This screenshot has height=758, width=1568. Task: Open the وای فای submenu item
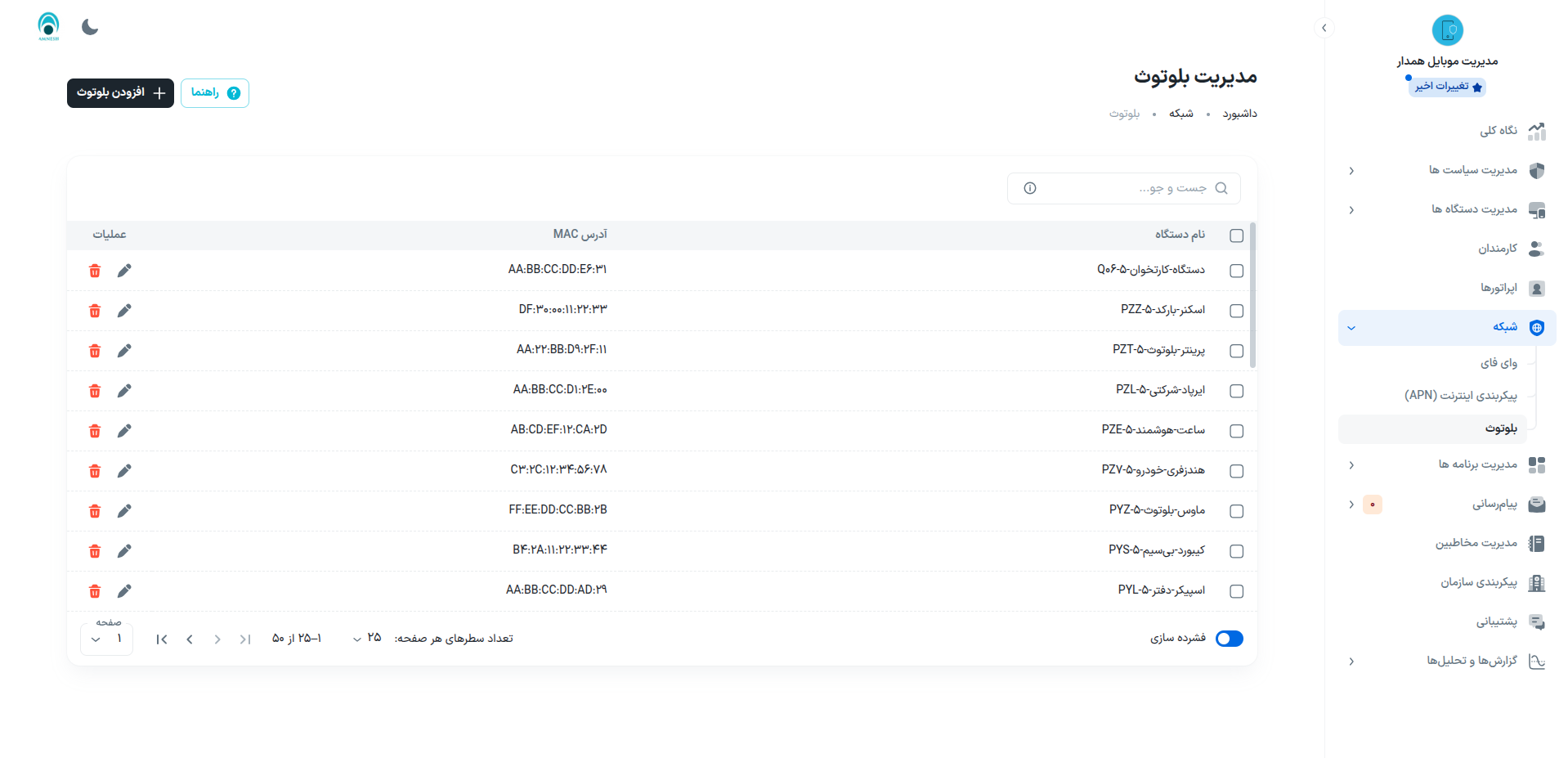click(1498, 363)
